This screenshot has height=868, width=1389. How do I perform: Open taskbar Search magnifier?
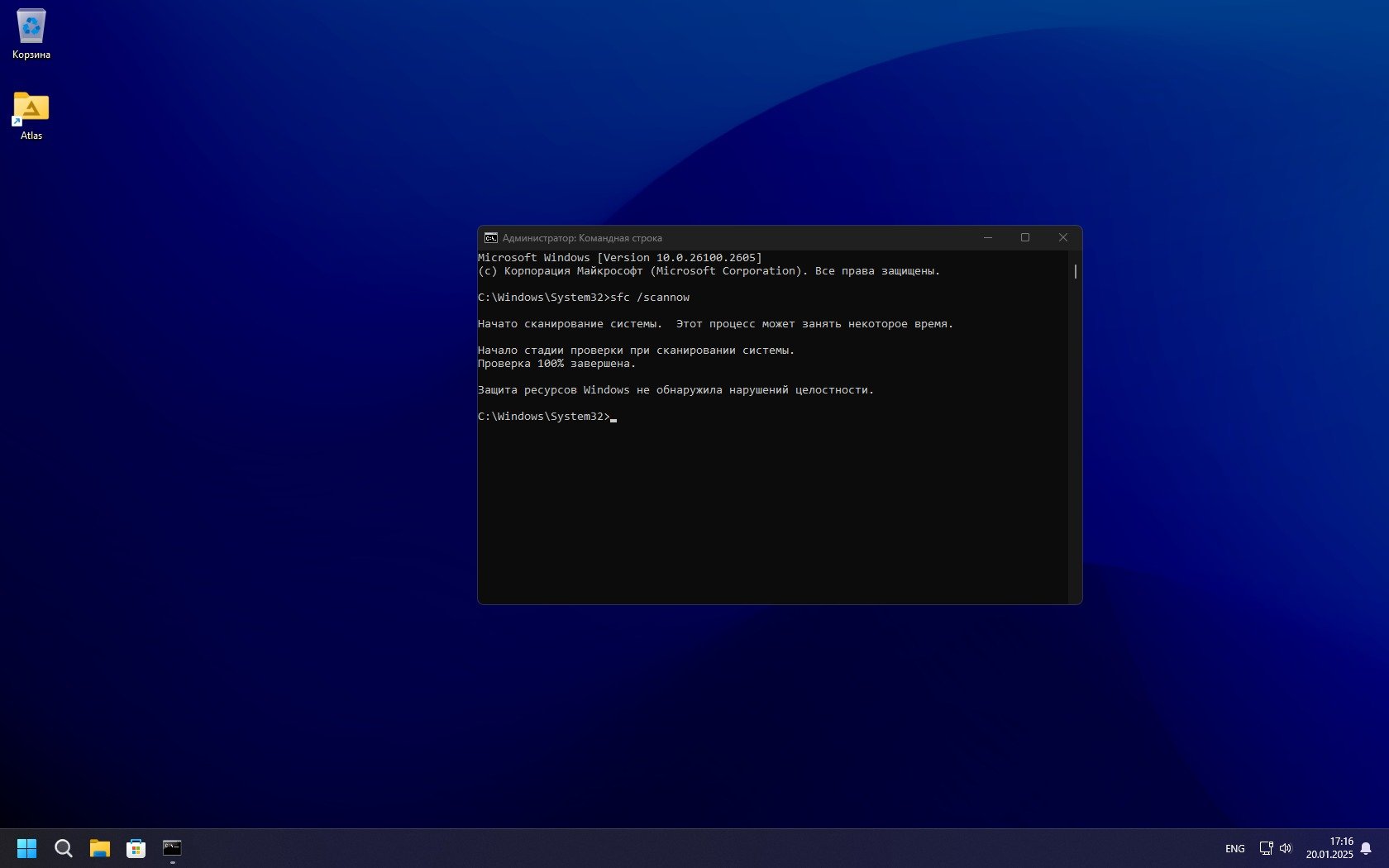click(x=63, y=848)
